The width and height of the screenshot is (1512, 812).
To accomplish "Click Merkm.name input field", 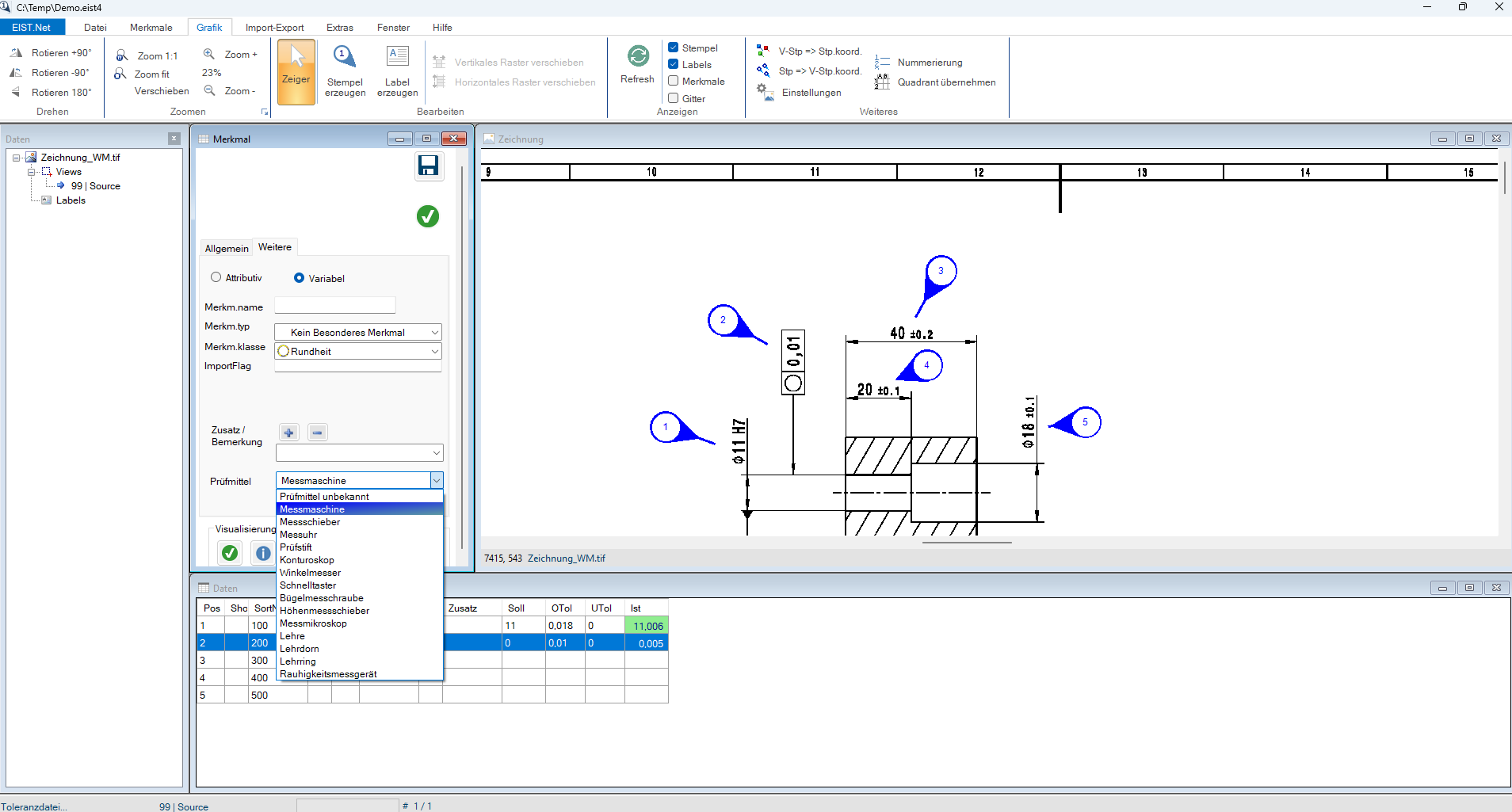I will [x=334, y=305].
